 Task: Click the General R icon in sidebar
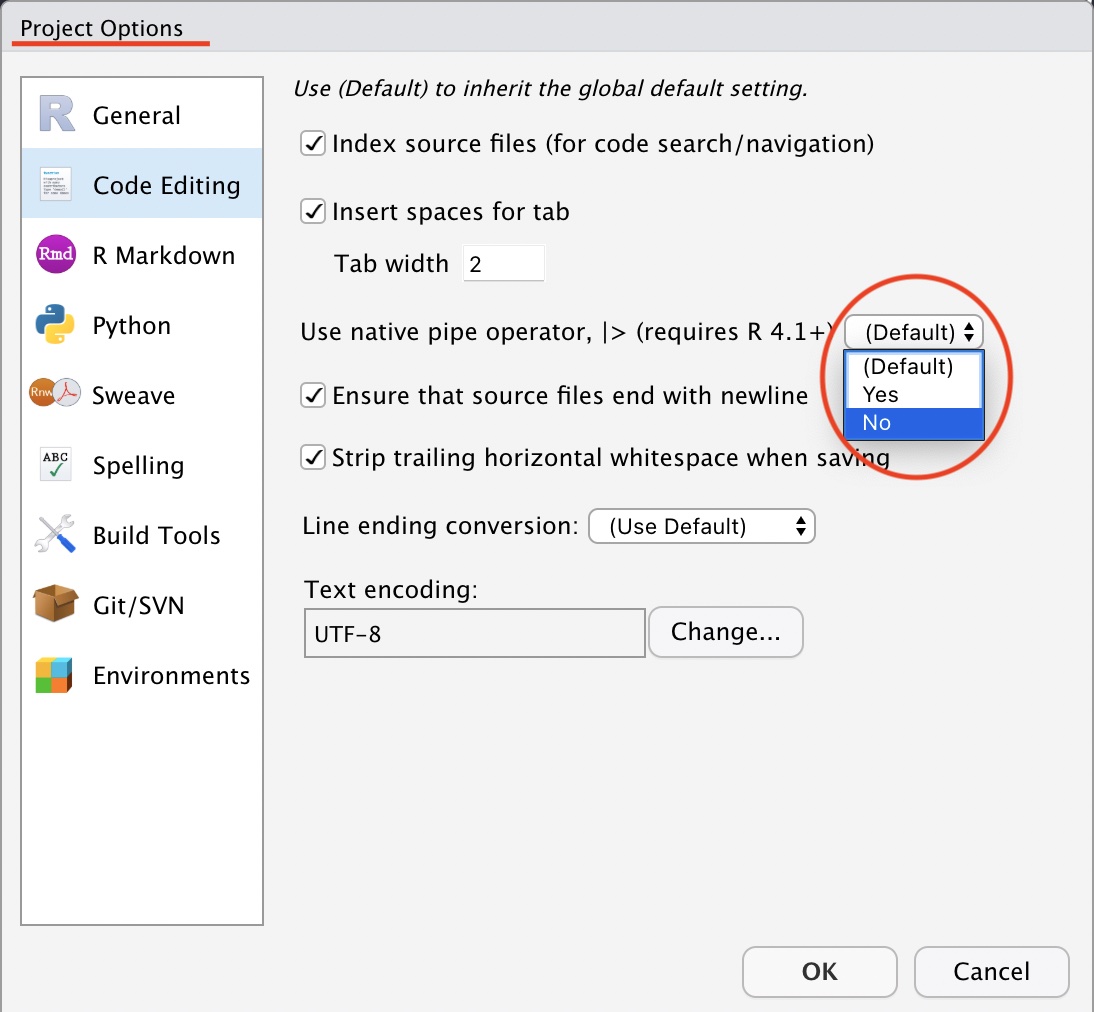pyautogui.click(x=56, y=114)
